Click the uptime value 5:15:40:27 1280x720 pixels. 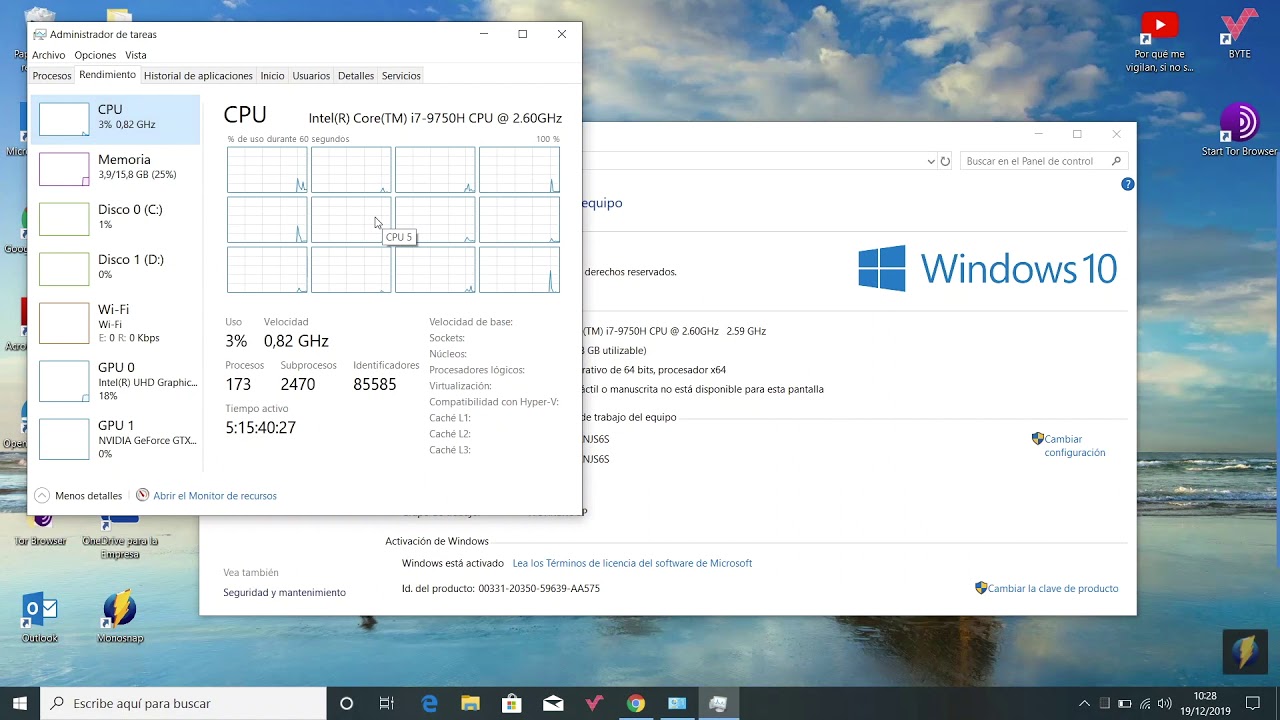click(x=260, y=428)
